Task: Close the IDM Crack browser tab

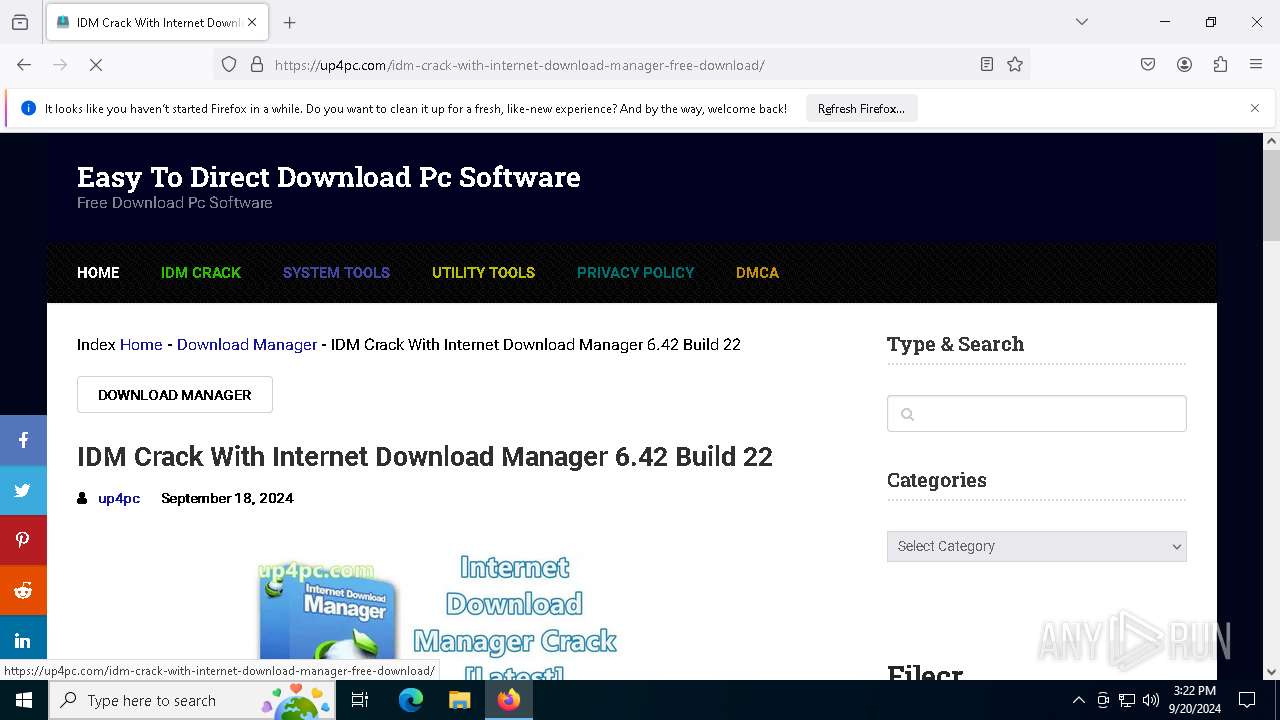Action: 252,22
